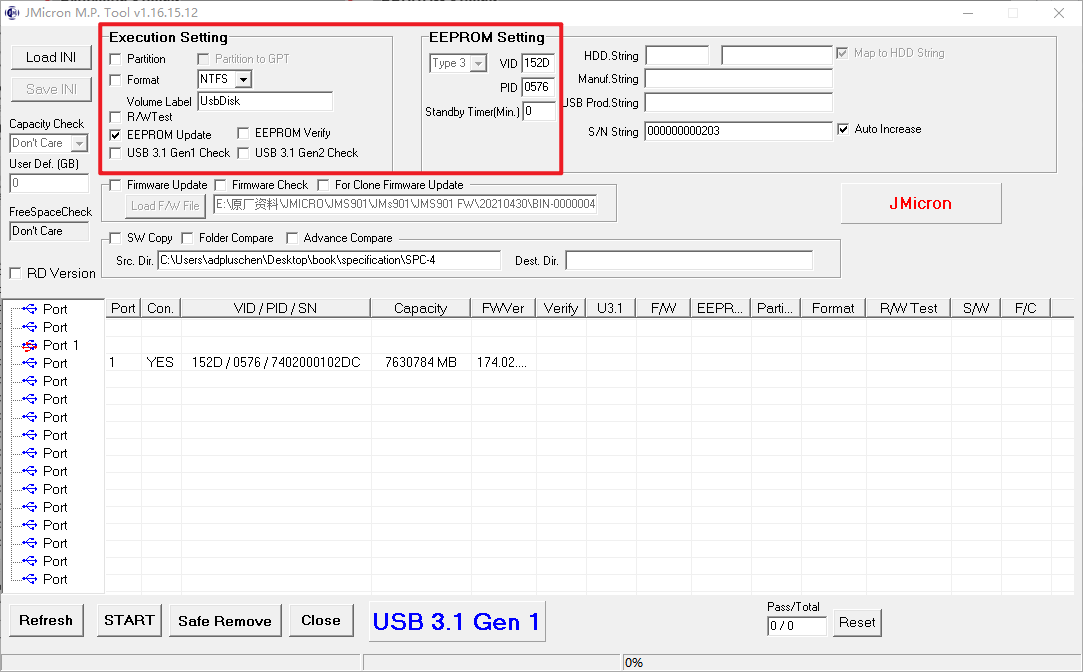
Task: Enable the EEPROM Verify checkbox
Action: coord(243,133)
